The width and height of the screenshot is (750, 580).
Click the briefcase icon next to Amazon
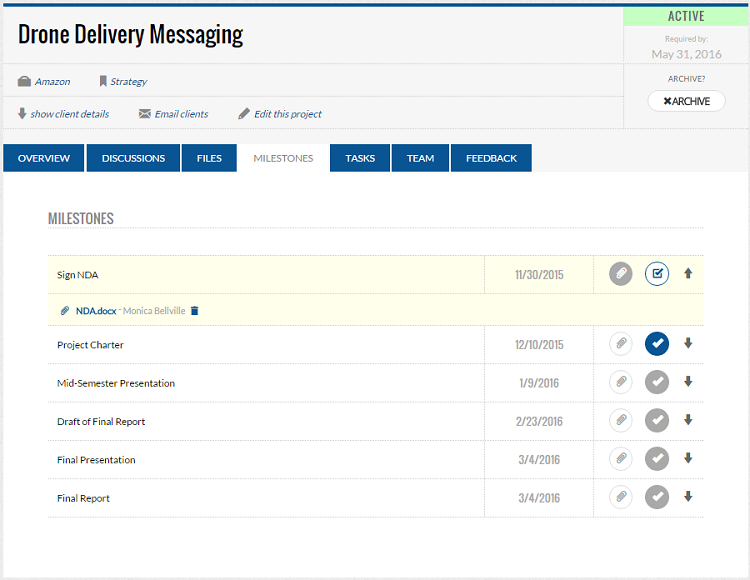[x=24, y=81]
